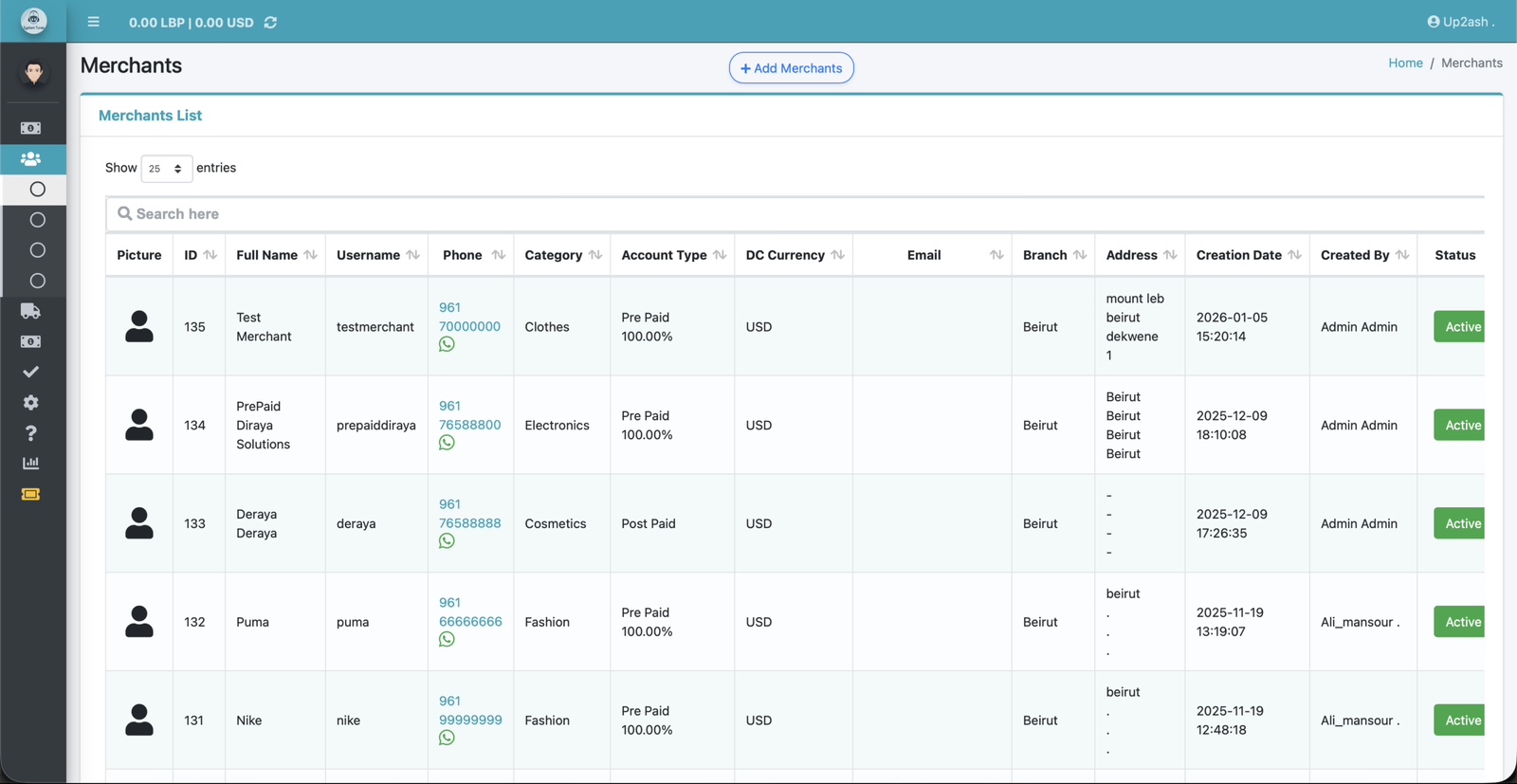Select the users group sidebar menu

coord(30,159)
